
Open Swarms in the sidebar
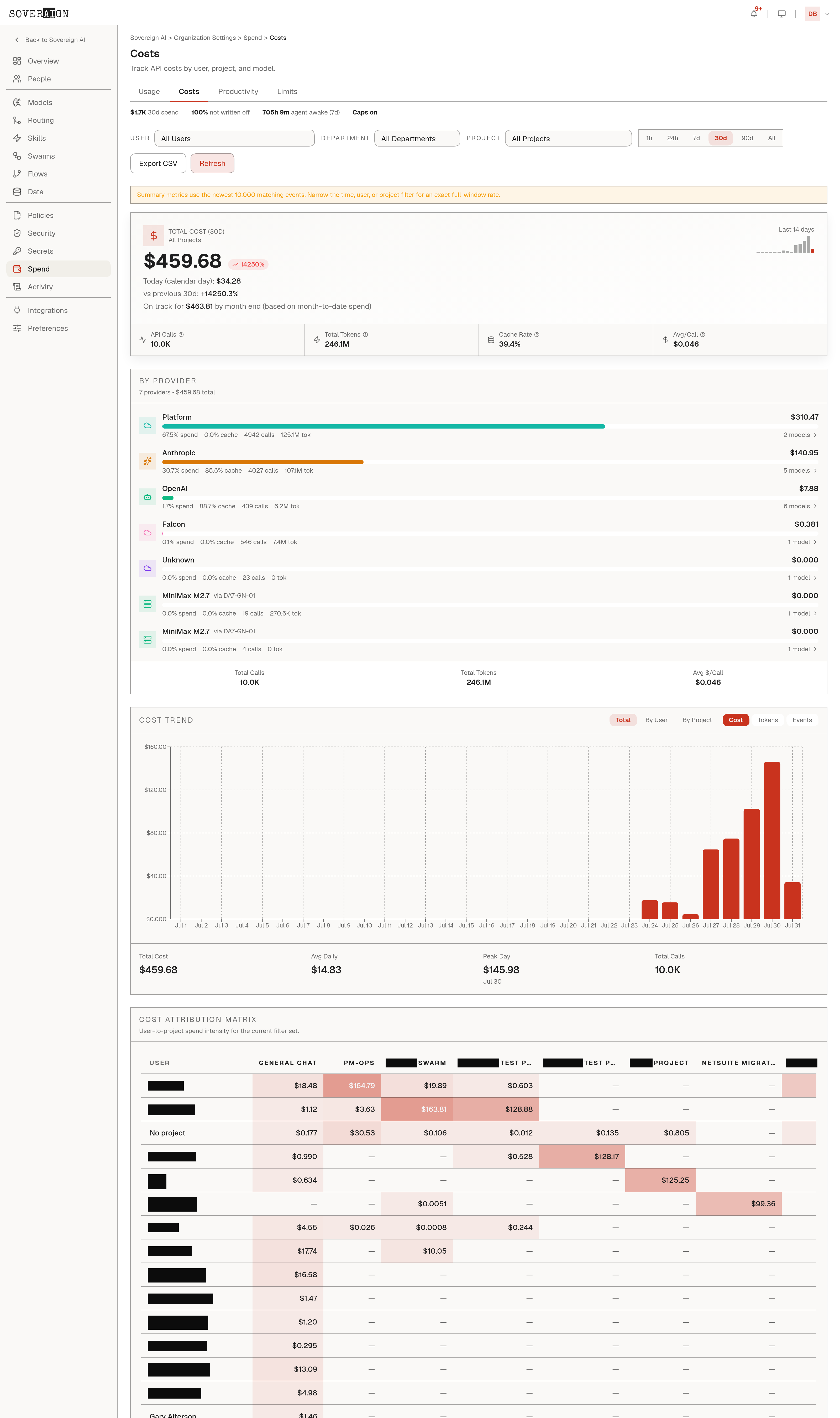click(x=58, y=156)
